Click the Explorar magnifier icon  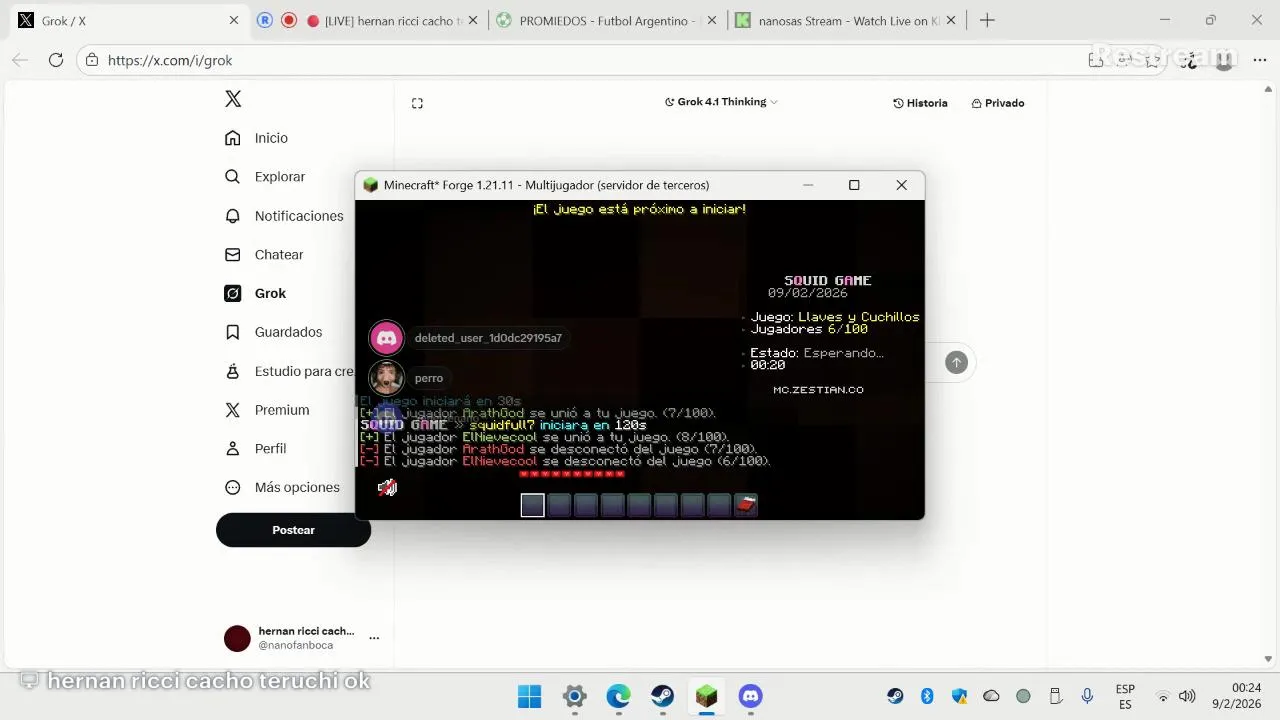click(233, 177)
